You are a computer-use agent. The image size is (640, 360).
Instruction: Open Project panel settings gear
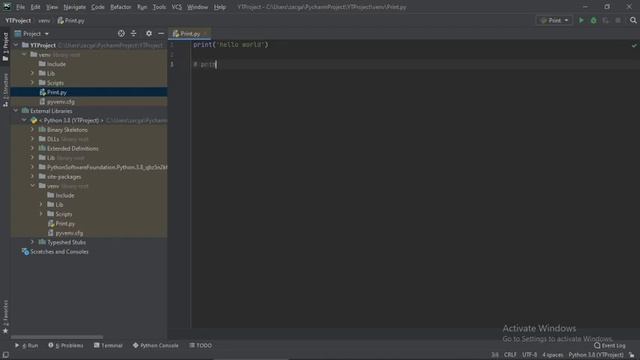[149, 33]
